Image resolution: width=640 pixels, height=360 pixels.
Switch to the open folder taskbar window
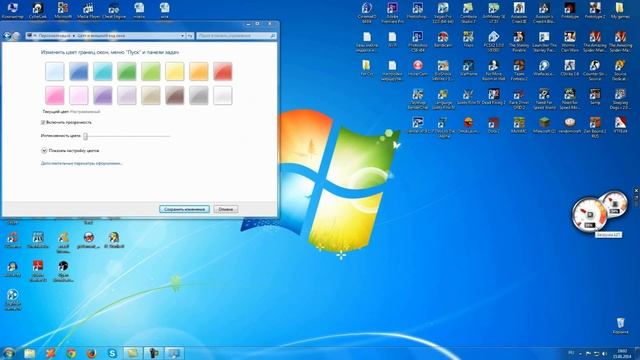click(132, 353)
